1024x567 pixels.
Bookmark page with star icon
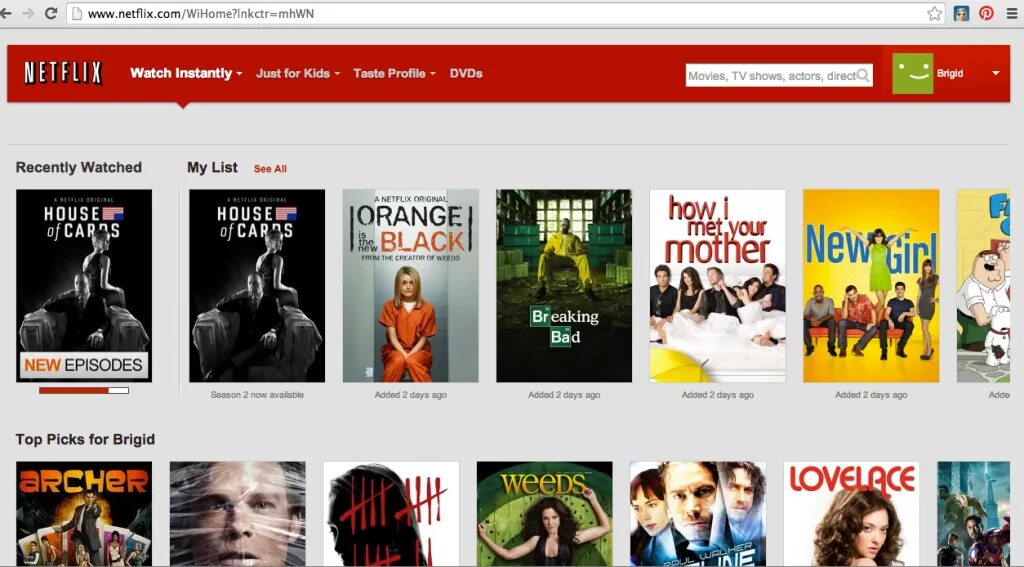pyautogui.click(x=935, y=13)
